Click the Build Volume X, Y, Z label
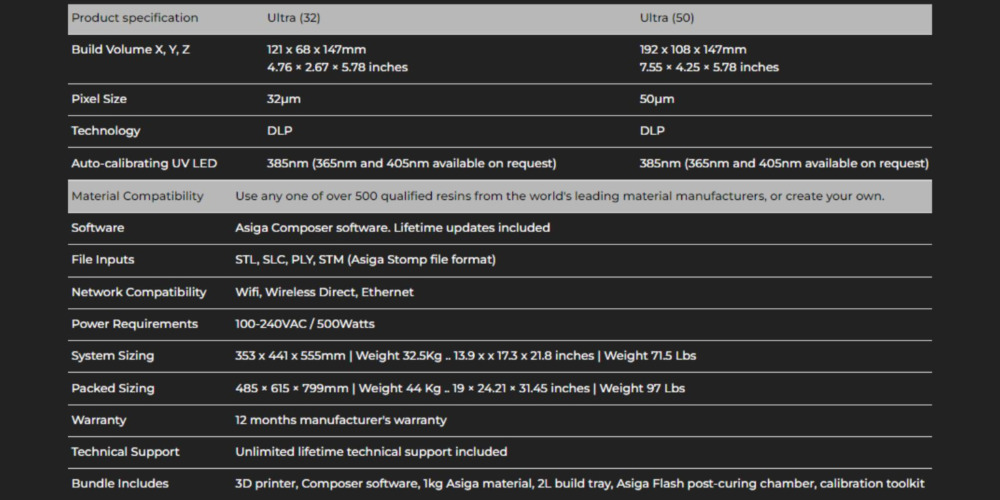This screenshot has height=500, width=1000. (130, 49)
